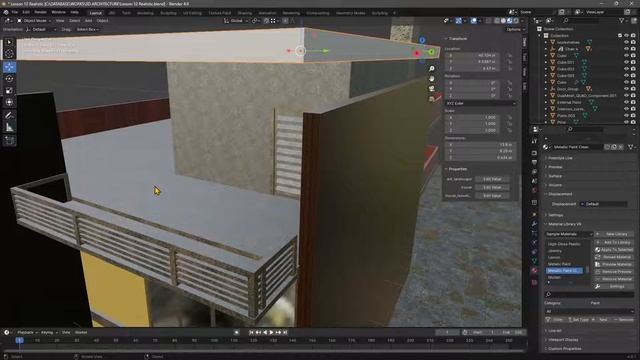Select the Add Cube tool

pyautogui.click(x=9, y=140)
